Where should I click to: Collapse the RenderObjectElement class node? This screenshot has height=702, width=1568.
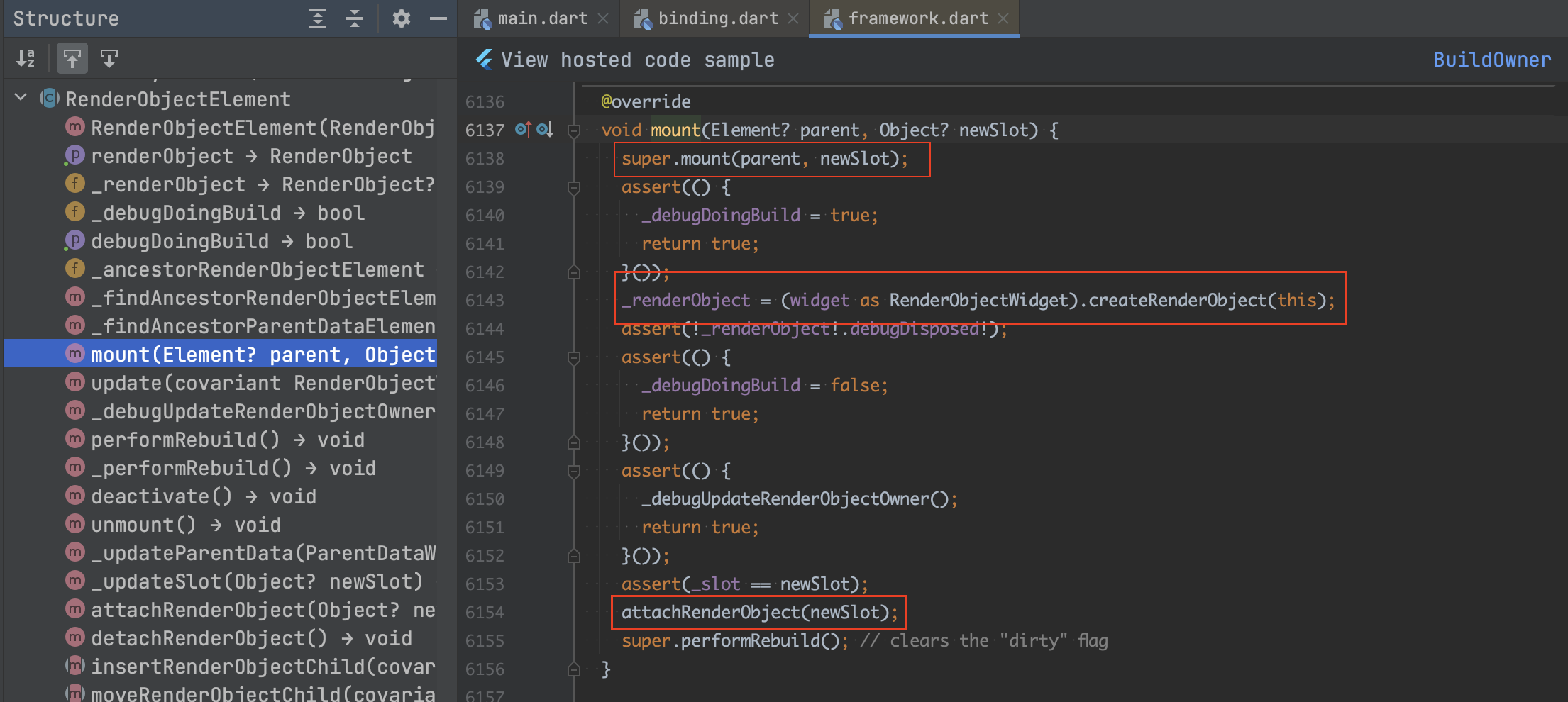(x=21, y=98)
